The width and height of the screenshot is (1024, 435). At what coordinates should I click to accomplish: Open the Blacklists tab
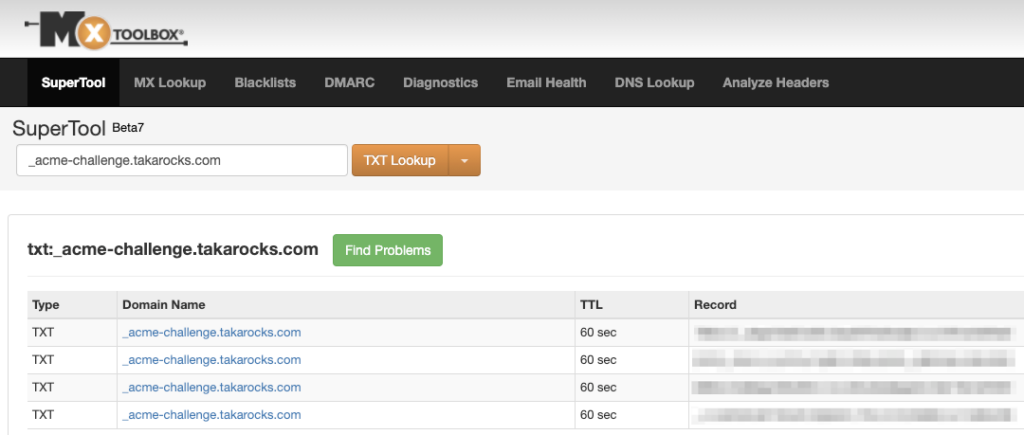coord(265,83)
